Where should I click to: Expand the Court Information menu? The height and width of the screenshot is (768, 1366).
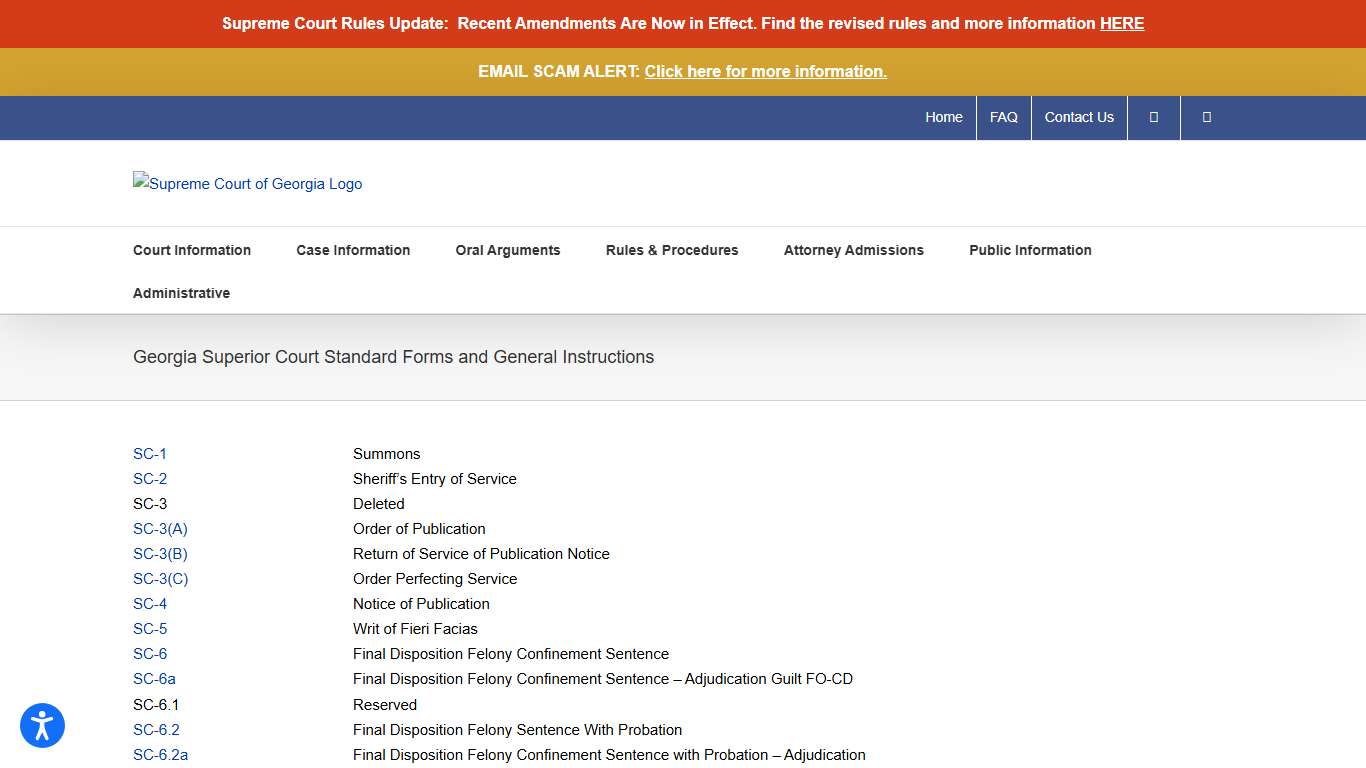click(x=191, y=250)
